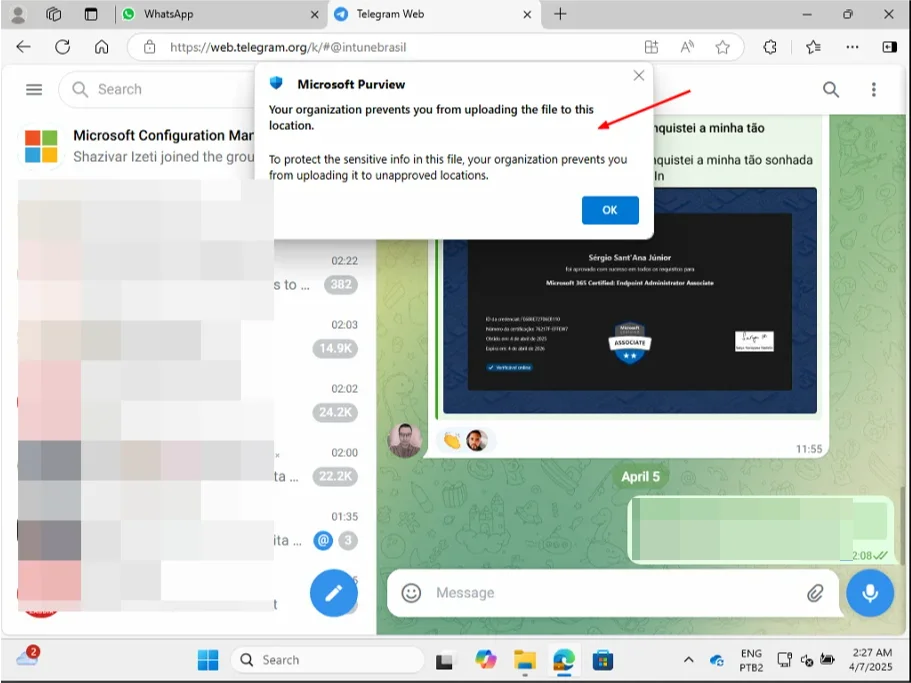Switch the ENG PTB2 input language
911x683 pixels.
point(751,660)
